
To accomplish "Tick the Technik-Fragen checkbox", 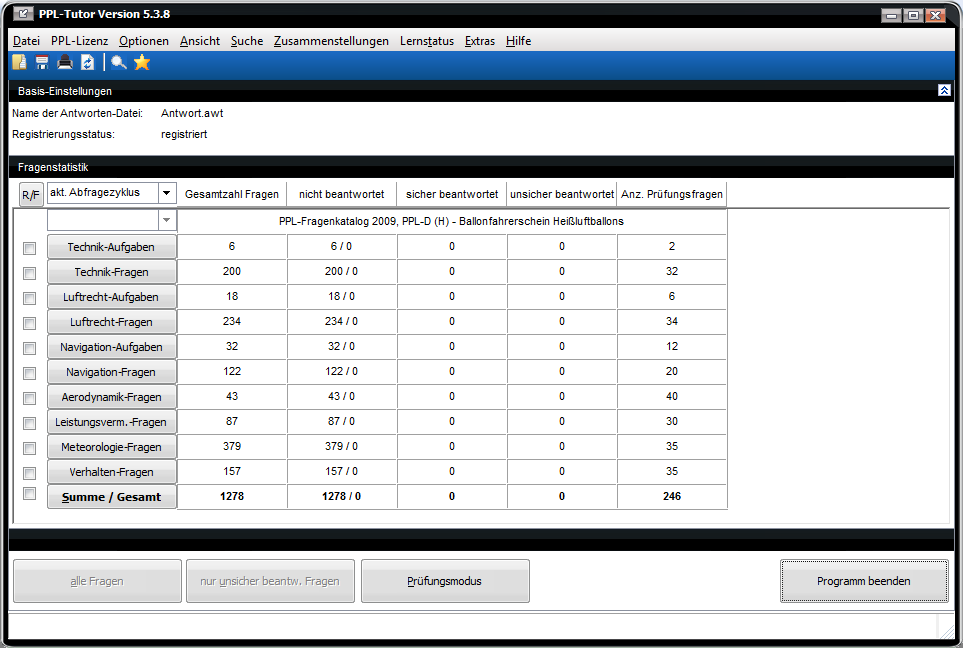I will [29, 273].
